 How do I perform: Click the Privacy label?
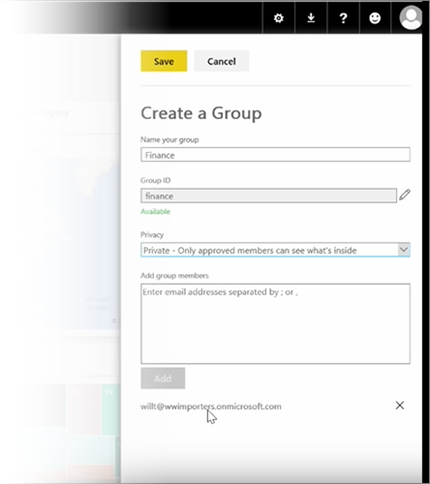point(152,235)
